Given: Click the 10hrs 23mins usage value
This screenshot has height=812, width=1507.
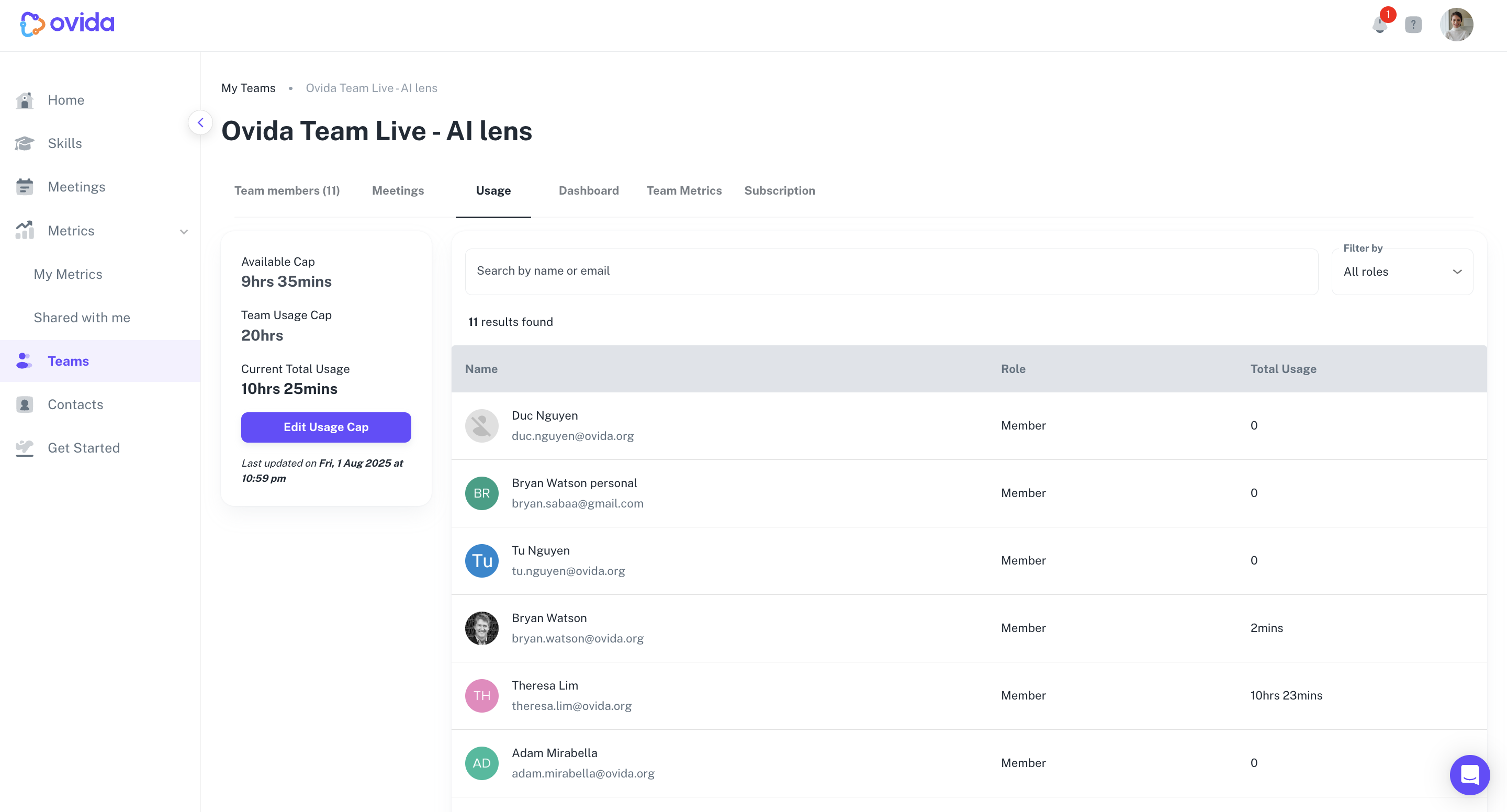Looking at the screenshot, I should [1286, 696].
